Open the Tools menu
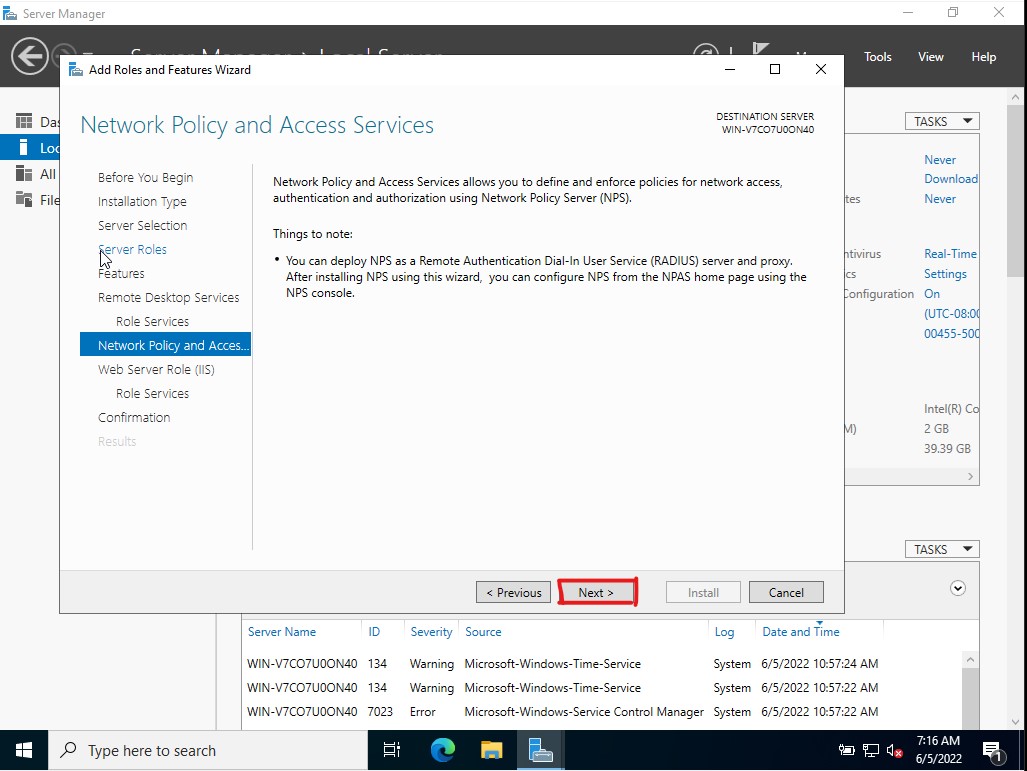The image size is (1027, 771). coord(878,57)
